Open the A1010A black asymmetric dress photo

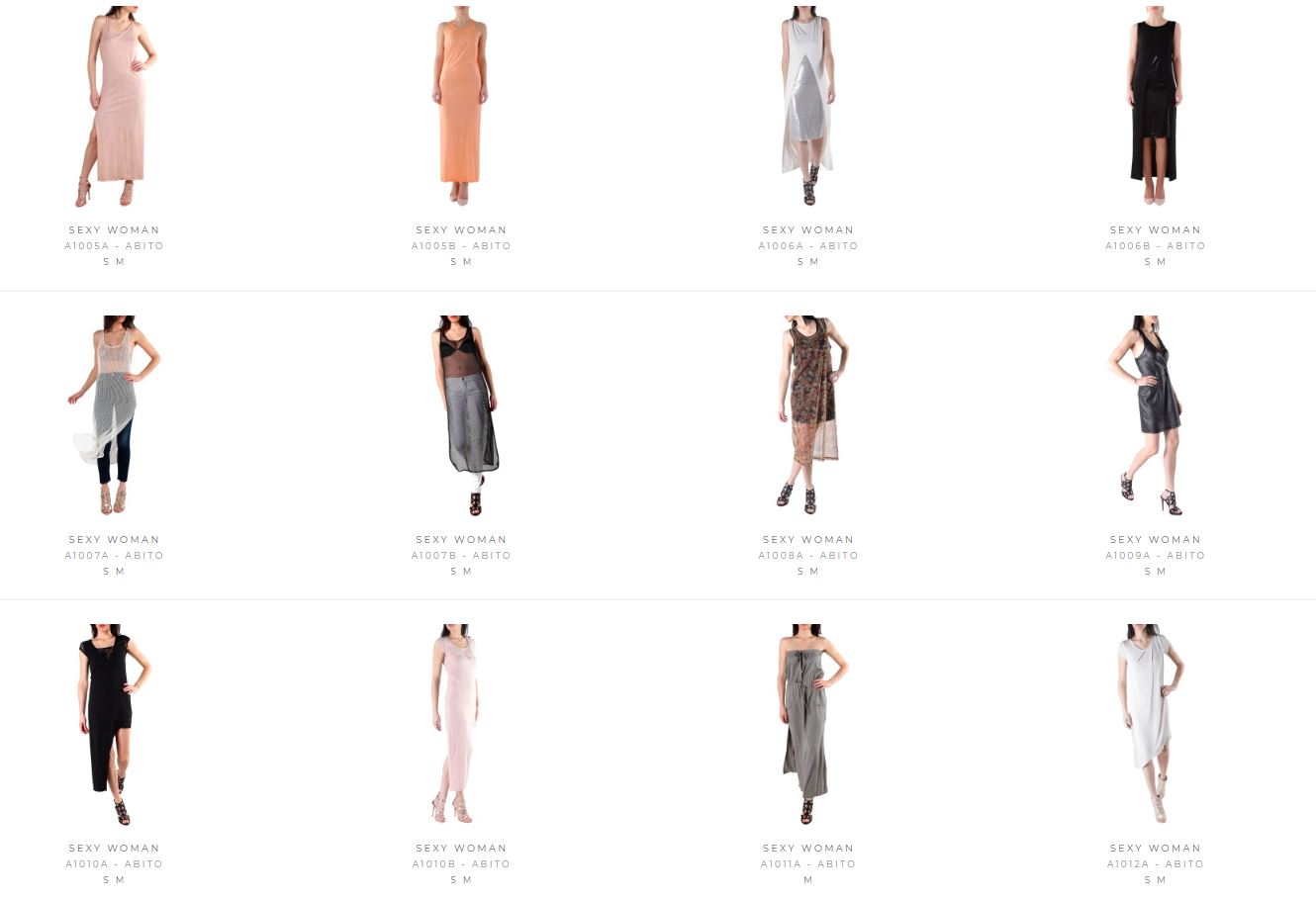coord(114,725)
